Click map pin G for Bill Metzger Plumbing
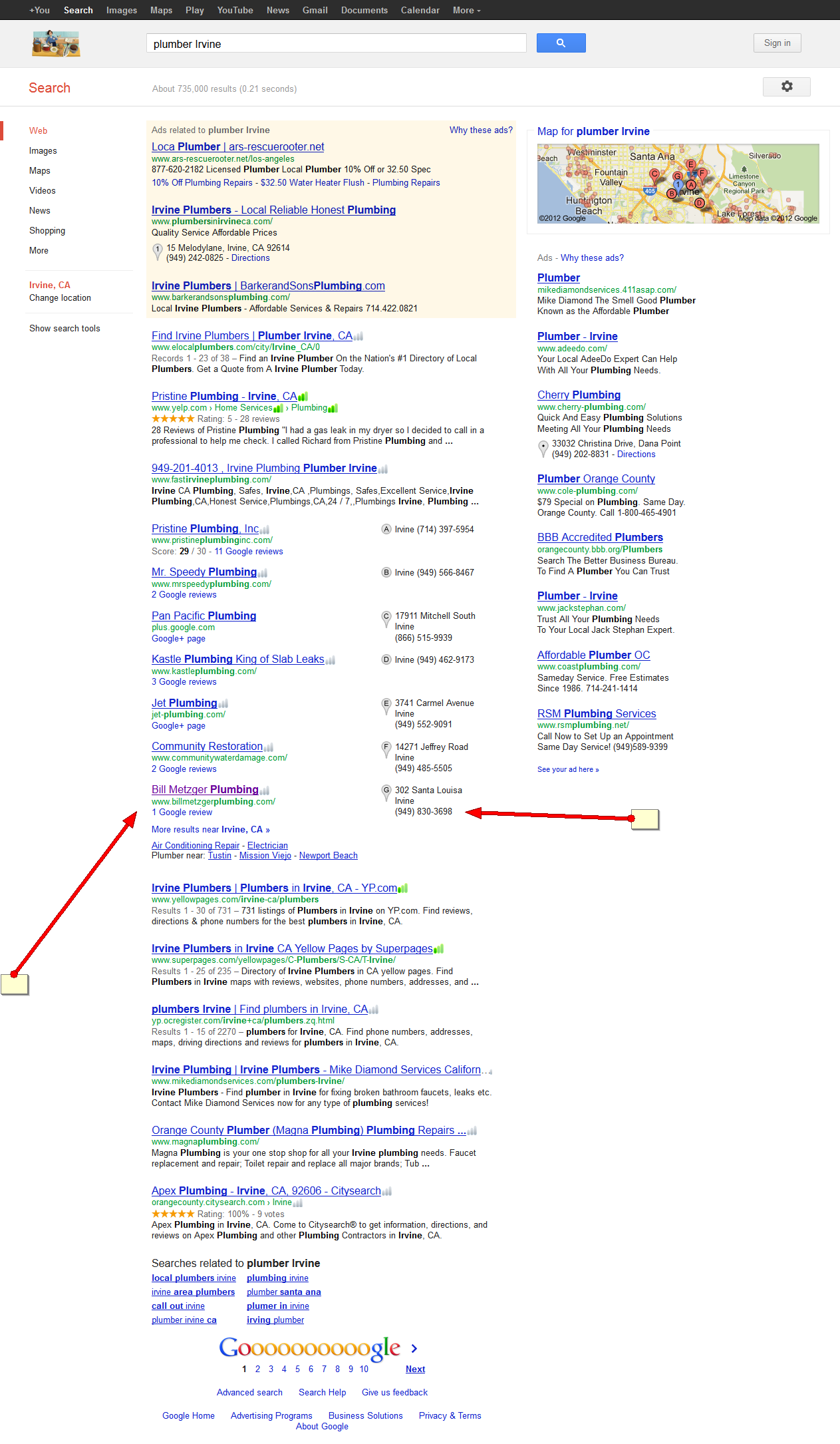Screen dimensions: 840x1444 point(386,793)
